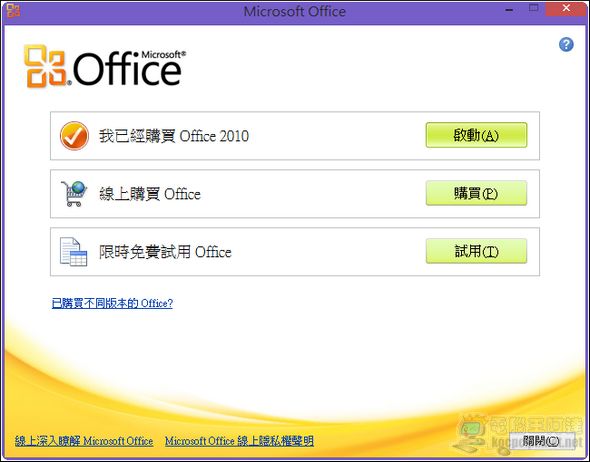
Task: Select the text 我已經購買 Office 2010
Action: coord(174,136)
